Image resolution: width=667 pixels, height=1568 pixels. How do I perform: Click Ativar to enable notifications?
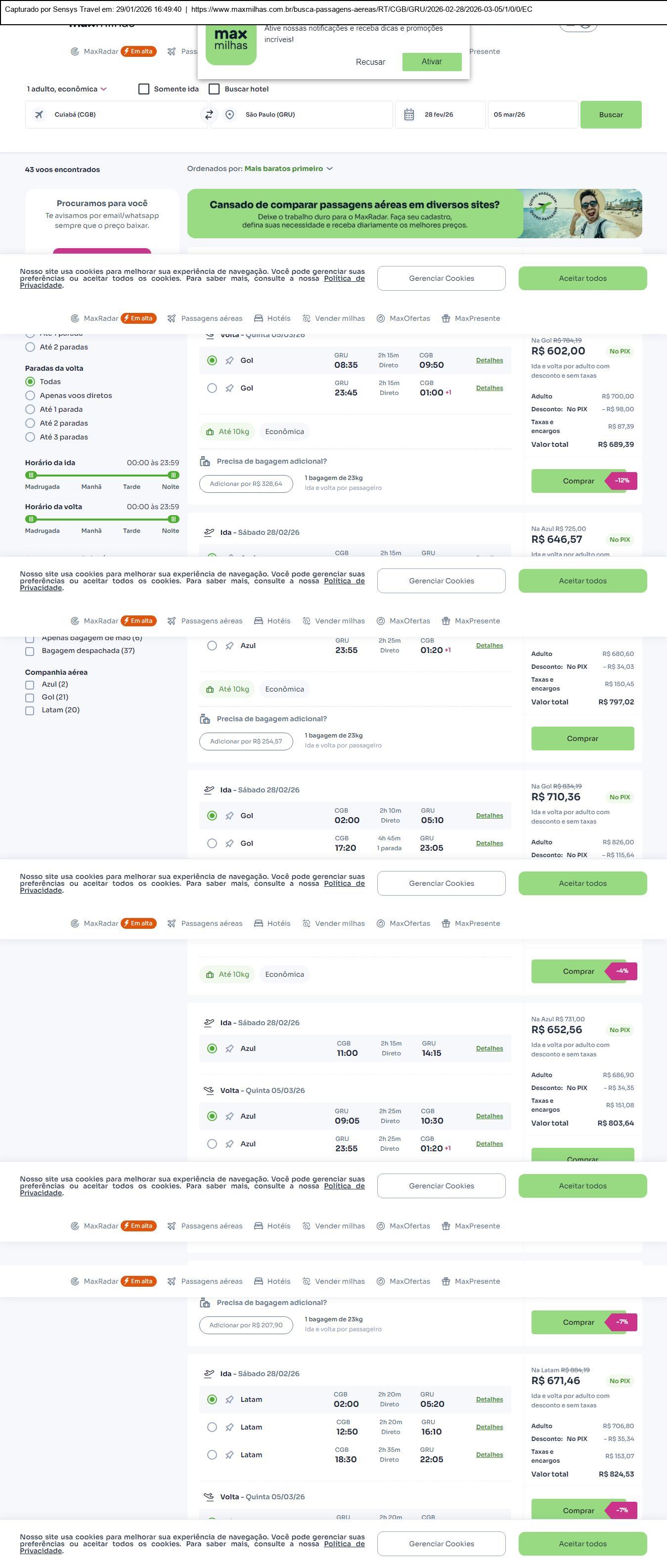pyautogui.click(x=432, y=61)
